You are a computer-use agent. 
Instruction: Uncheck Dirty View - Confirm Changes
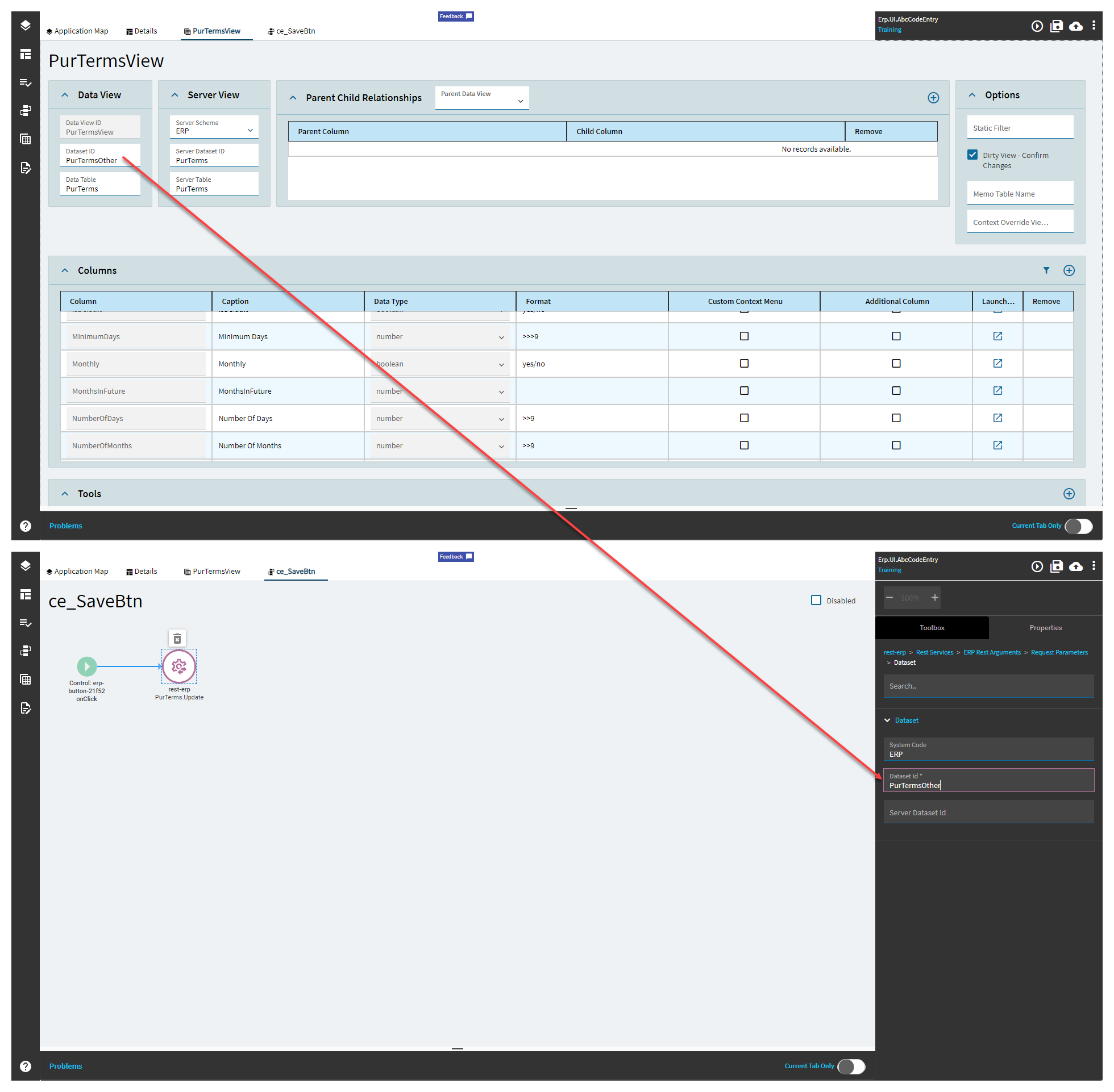[972, 155]
